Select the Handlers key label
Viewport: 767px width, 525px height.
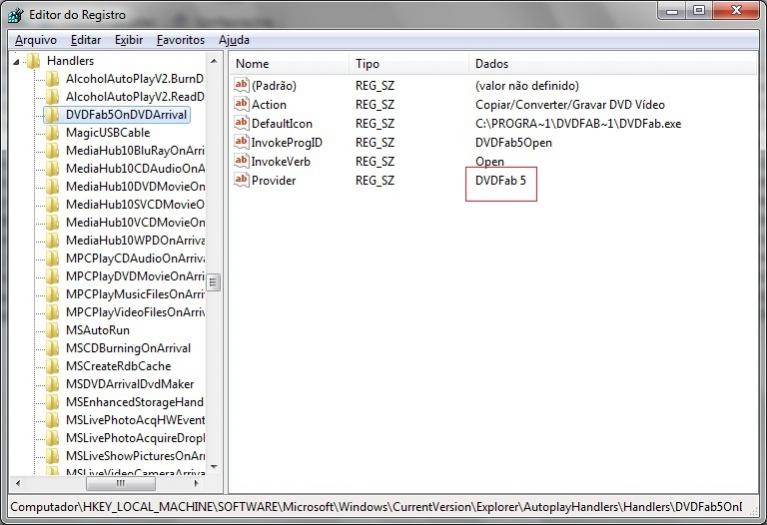point(70,61)
